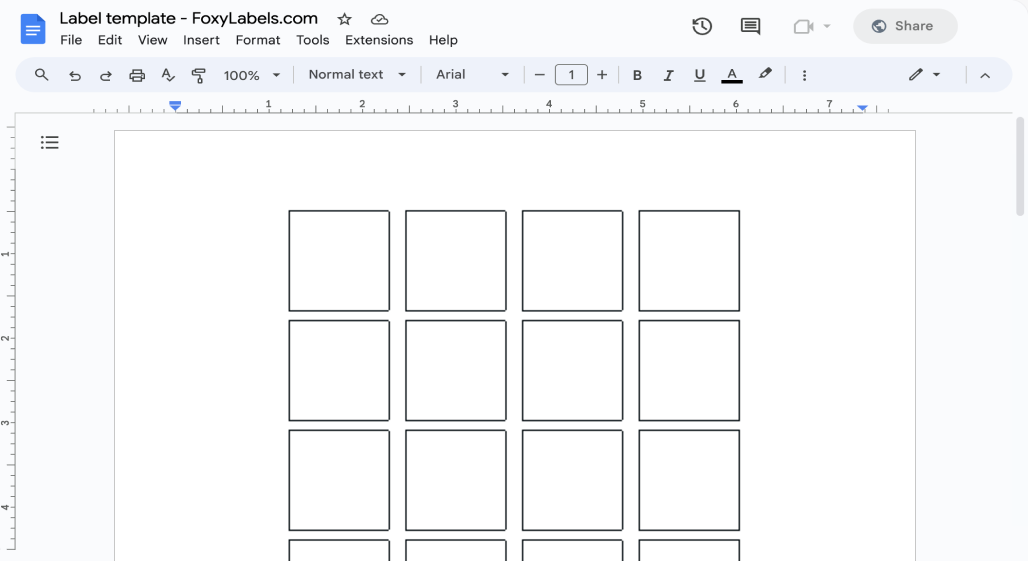Click the first label cell in top row
Image resolution: width=1028 pixels, height=561 pixels.
[339, 261]
